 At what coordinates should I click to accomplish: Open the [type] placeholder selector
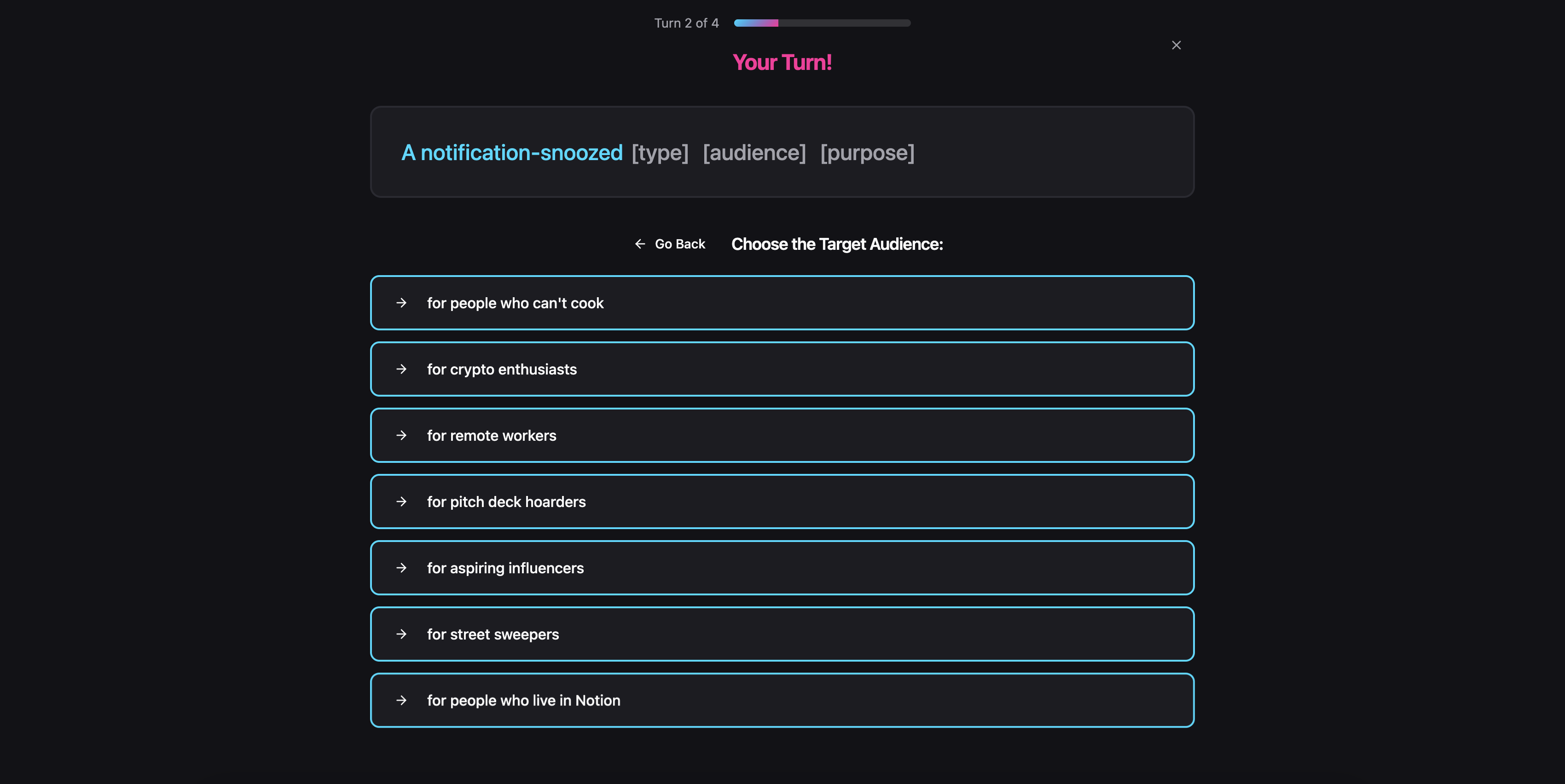point(660,152)
